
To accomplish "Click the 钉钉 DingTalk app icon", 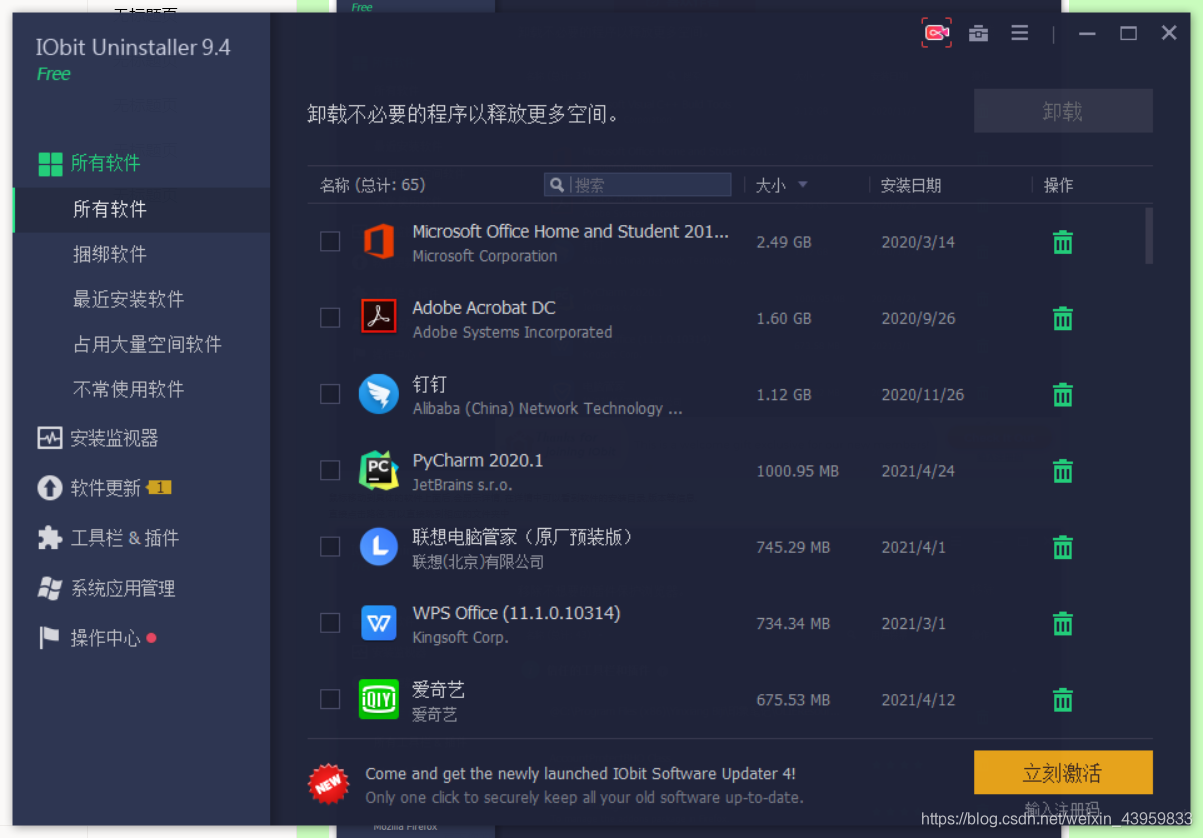I will [379, 394].
